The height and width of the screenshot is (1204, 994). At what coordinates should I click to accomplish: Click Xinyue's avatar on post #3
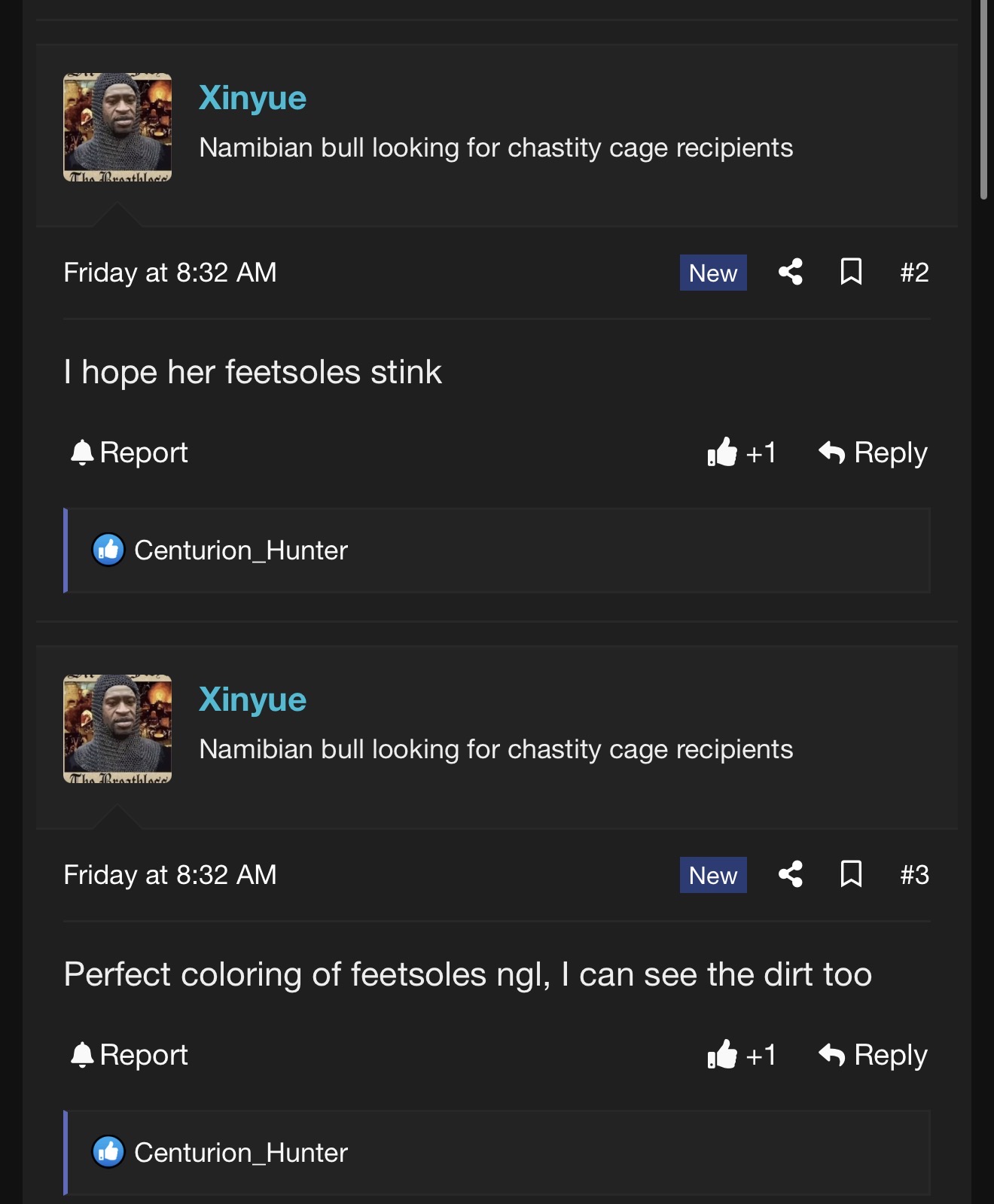(117, 729)
